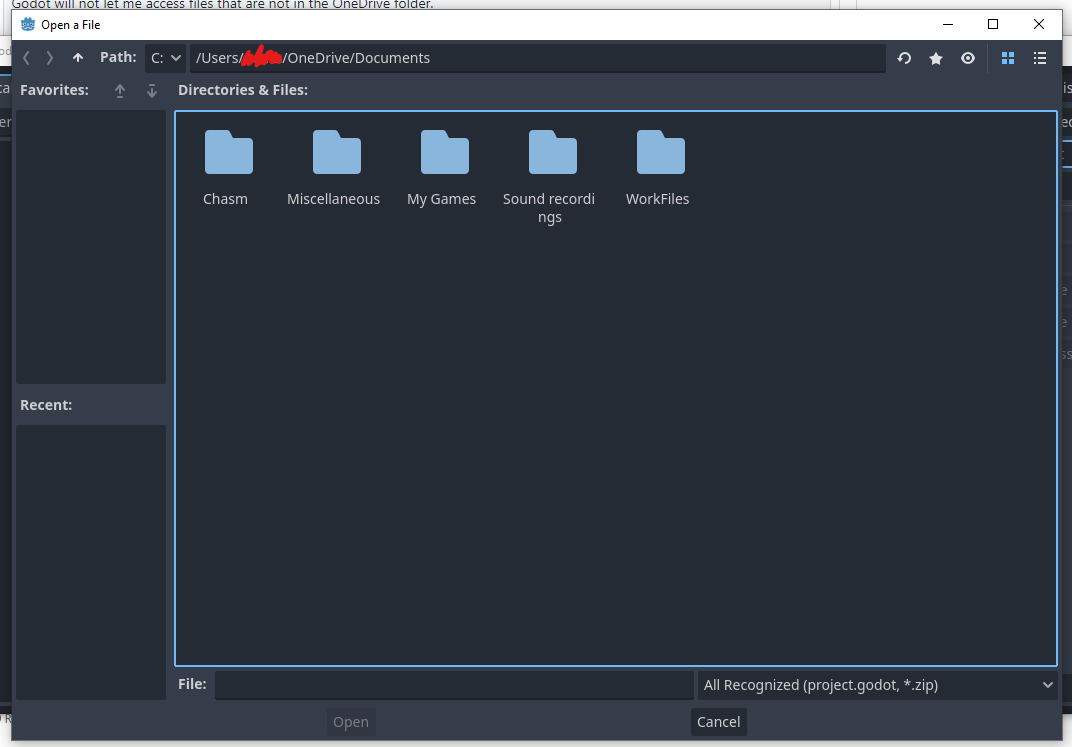1072x747 pixels.
Task: Open the file type filter dropdown
Action: [x=878, y=685]
